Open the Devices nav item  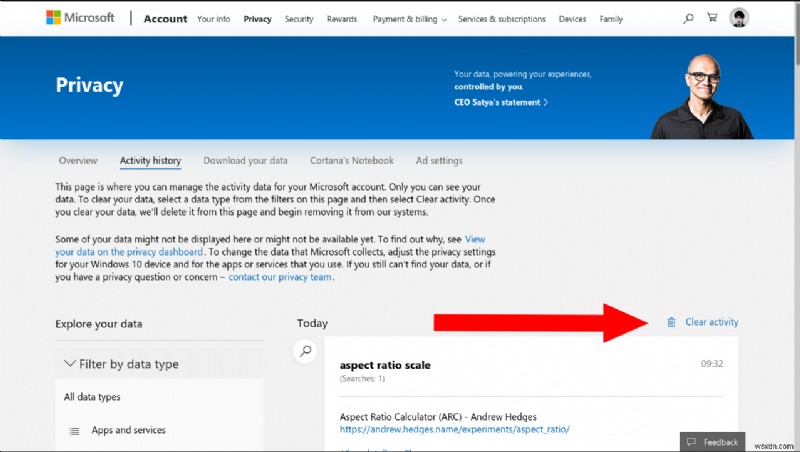[572, 19]
